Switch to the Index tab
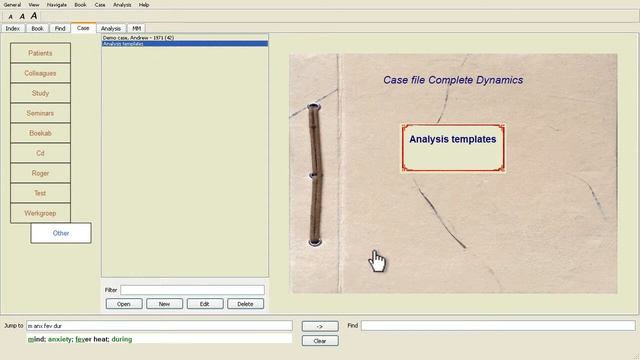 click(13, 29)
